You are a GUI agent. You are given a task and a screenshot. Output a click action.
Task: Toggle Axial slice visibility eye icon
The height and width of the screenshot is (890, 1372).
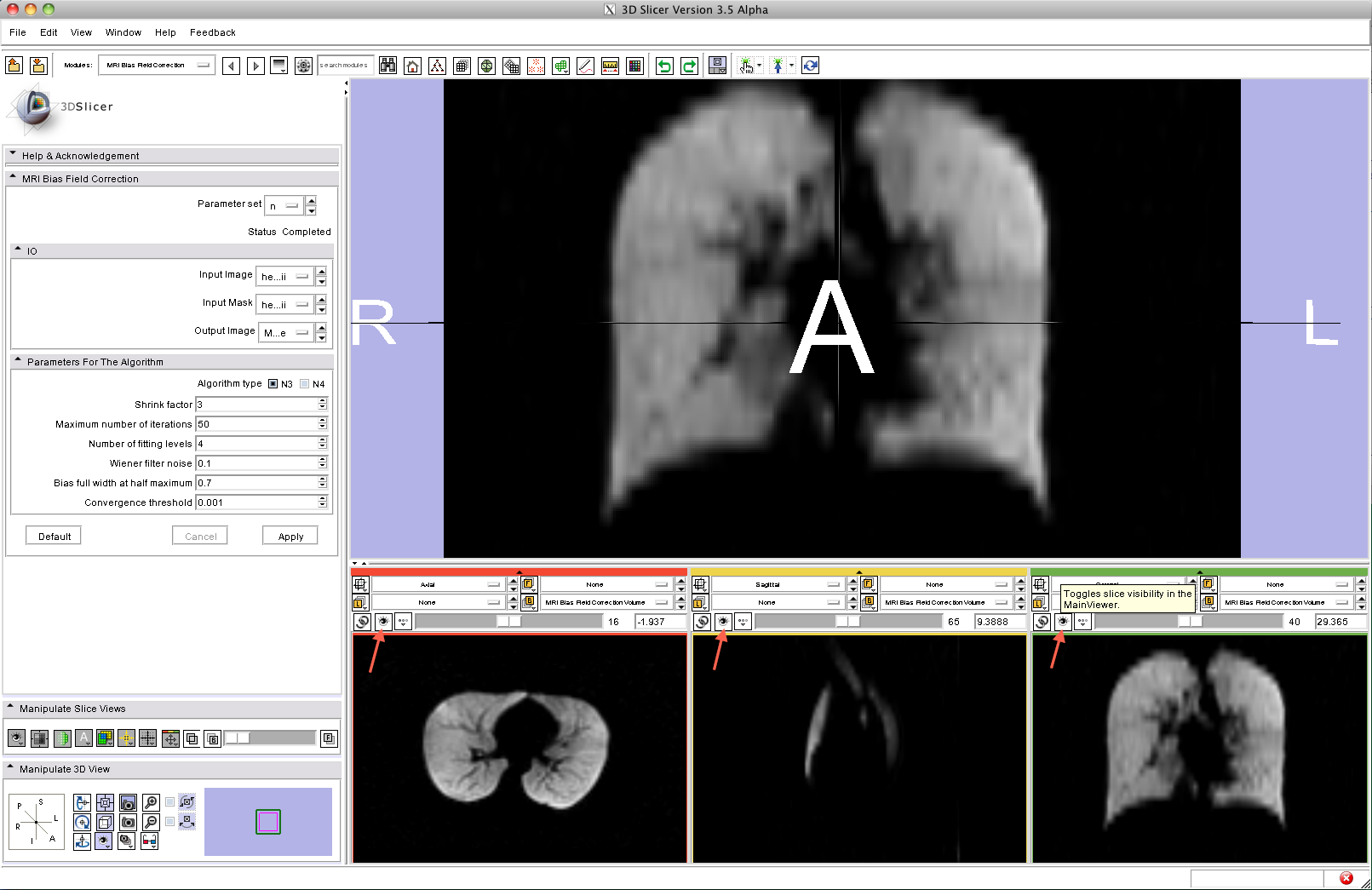(x=383, y=622)
